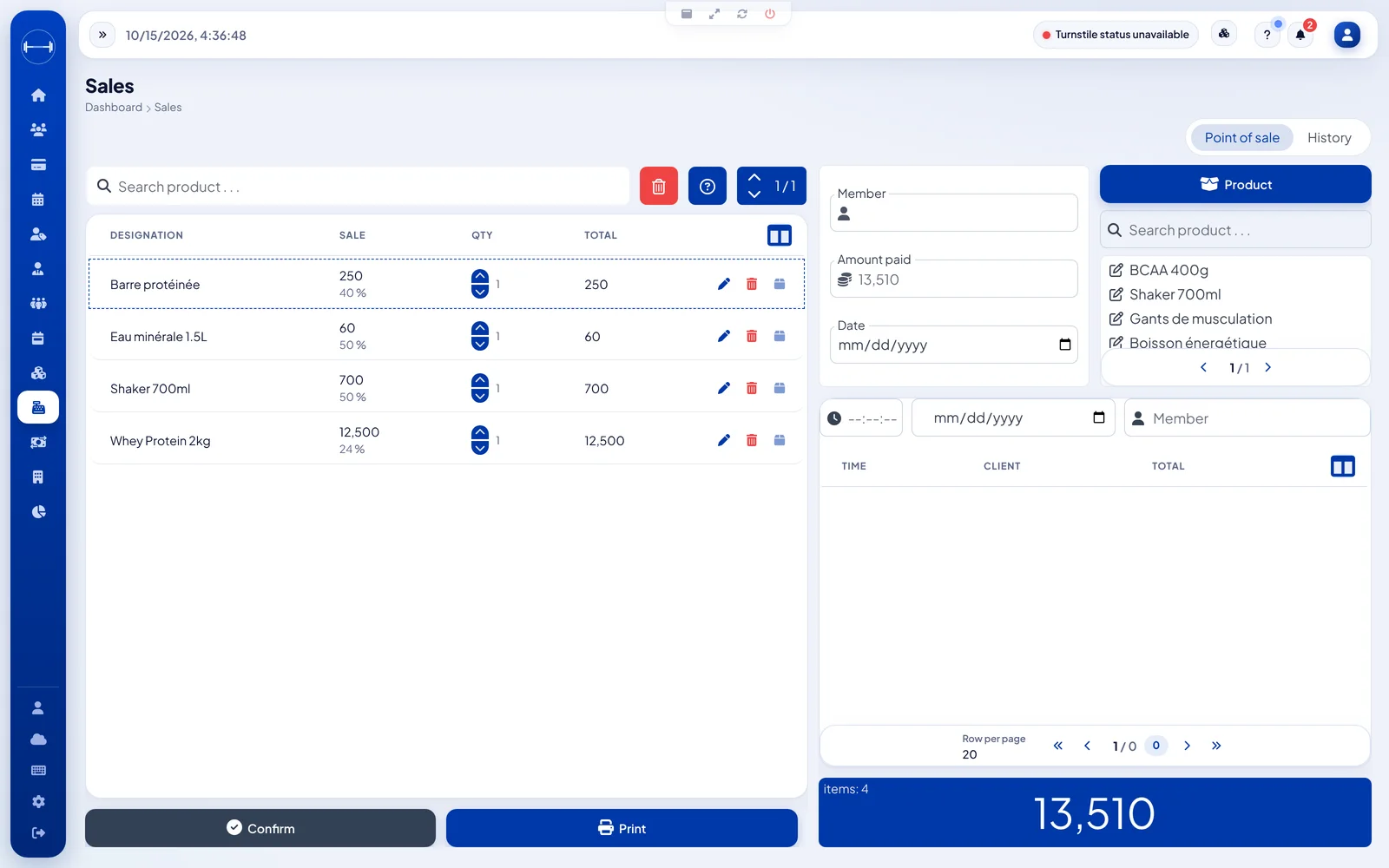
Task: Open calendar picker in history date filter
Action: point(1099,418)
